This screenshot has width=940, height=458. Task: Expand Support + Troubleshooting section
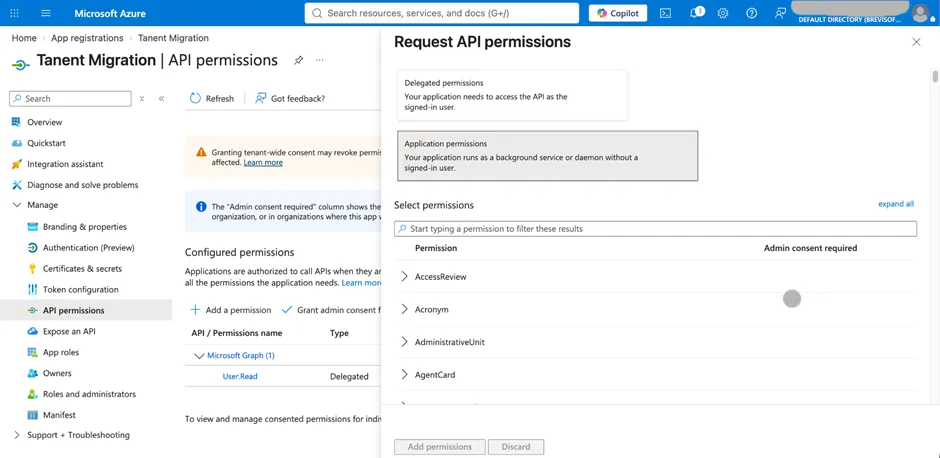(16, 435)
